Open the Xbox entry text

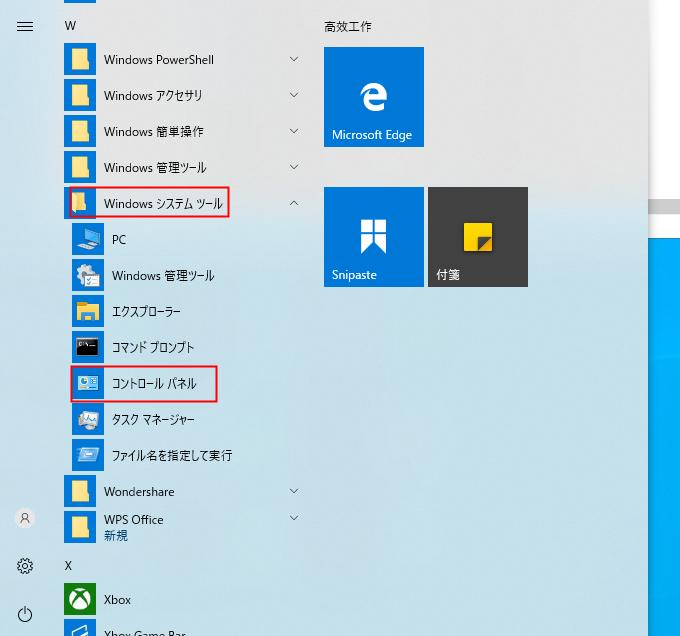[x=117, y=600]
